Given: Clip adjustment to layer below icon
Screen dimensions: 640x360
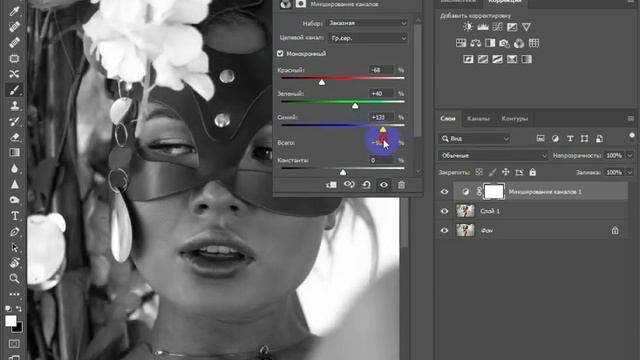Looking at the screenshot, I should [331, 185].
